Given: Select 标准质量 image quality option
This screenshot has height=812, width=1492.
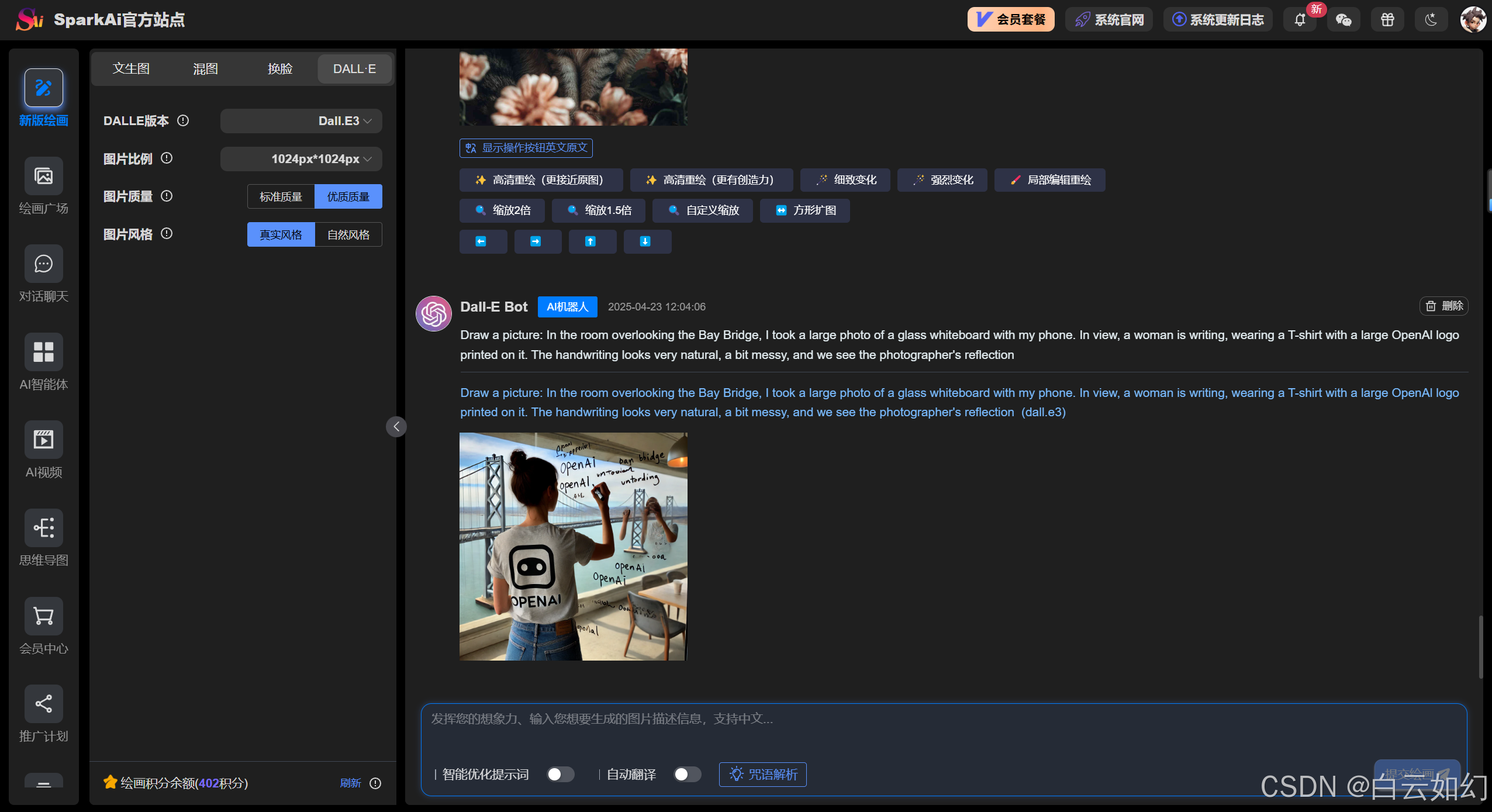Looking at the screenshot, I should click(281, 196).
